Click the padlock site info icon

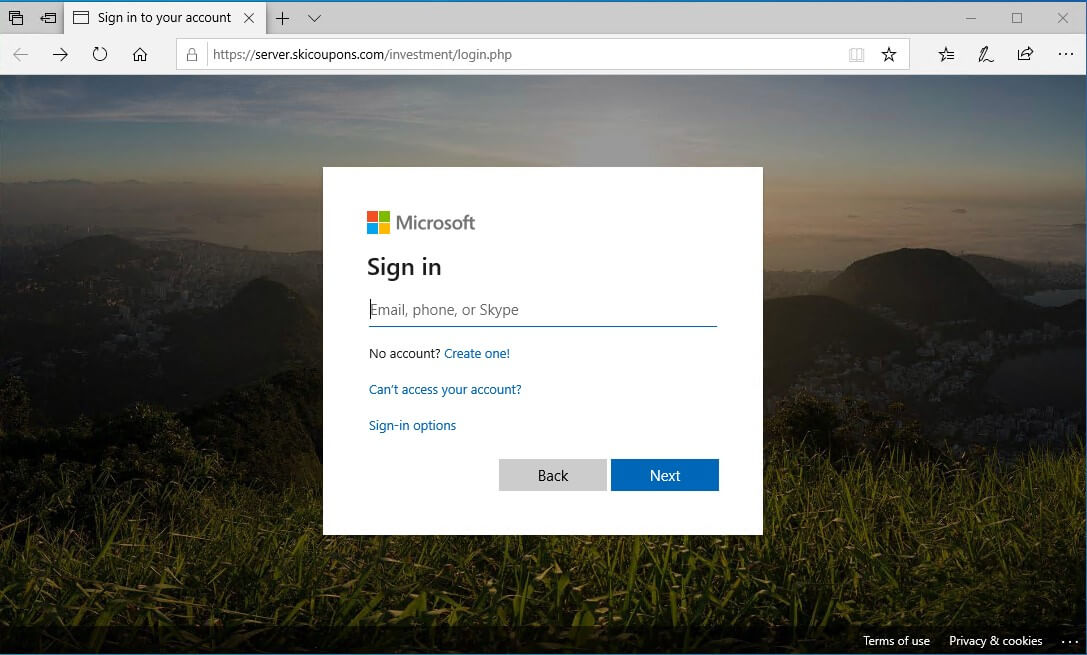pyautogui.click(x=192, y=54)
